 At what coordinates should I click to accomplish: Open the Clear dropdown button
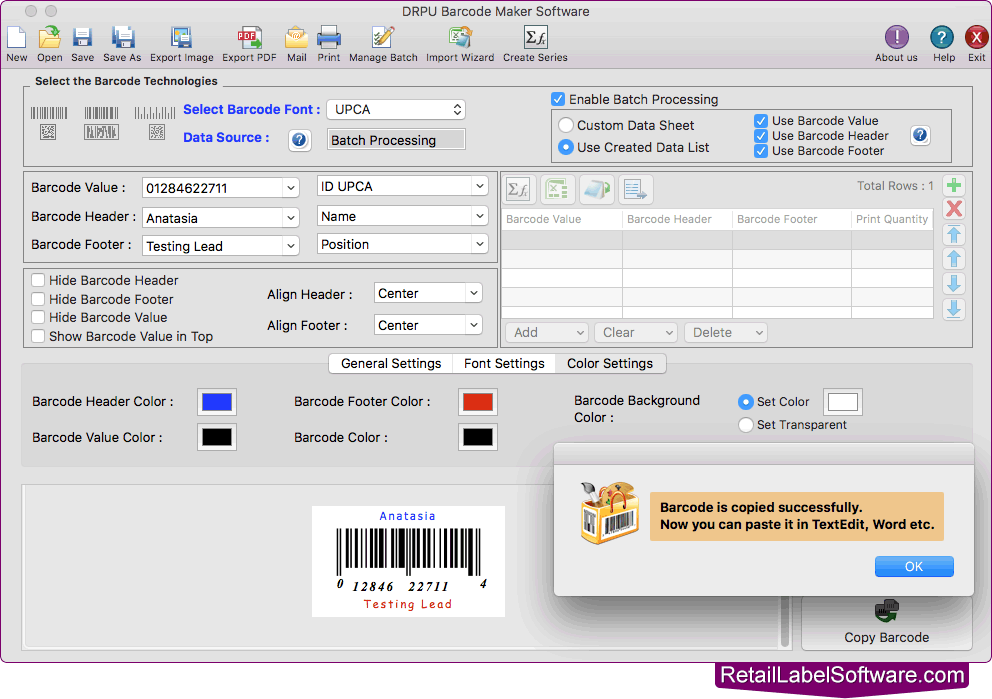click(x=636, y=333)
